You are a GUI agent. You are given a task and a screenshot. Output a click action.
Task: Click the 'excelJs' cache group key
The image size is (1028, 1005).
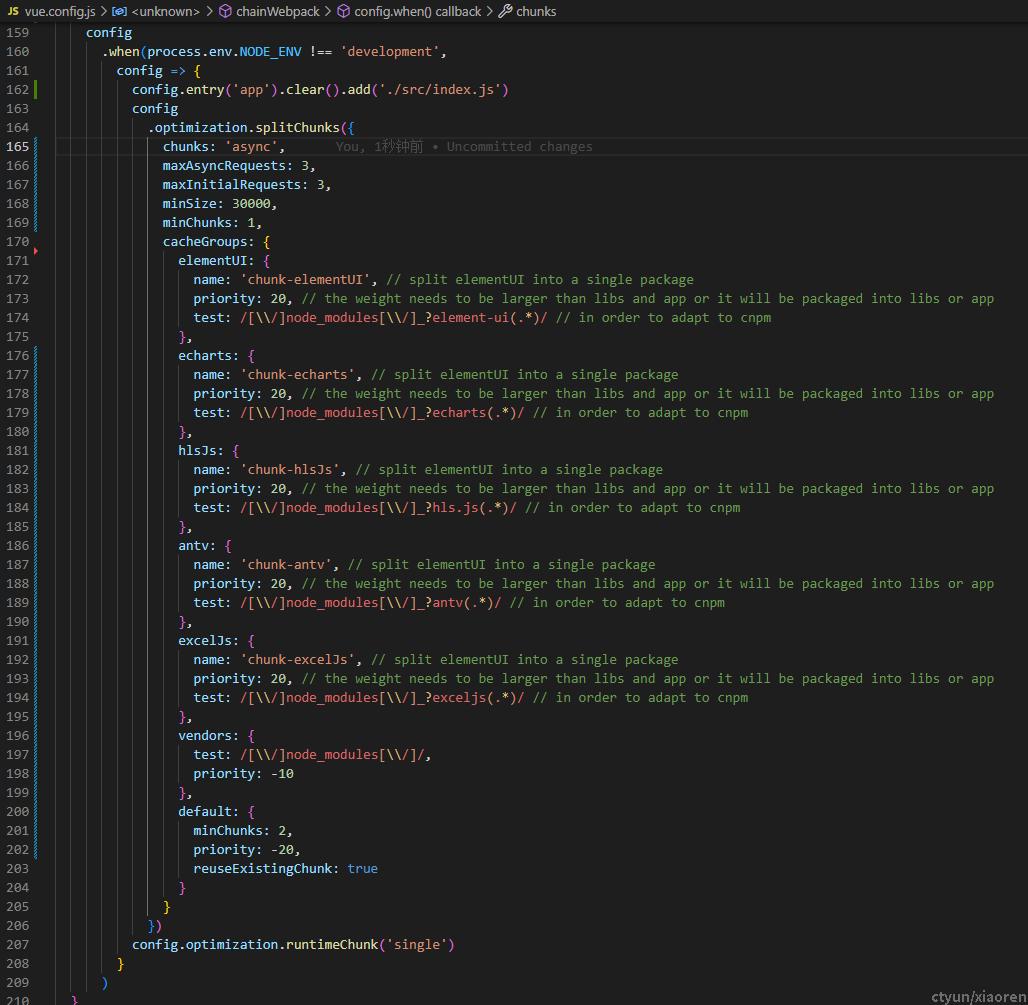coord(205,640)
